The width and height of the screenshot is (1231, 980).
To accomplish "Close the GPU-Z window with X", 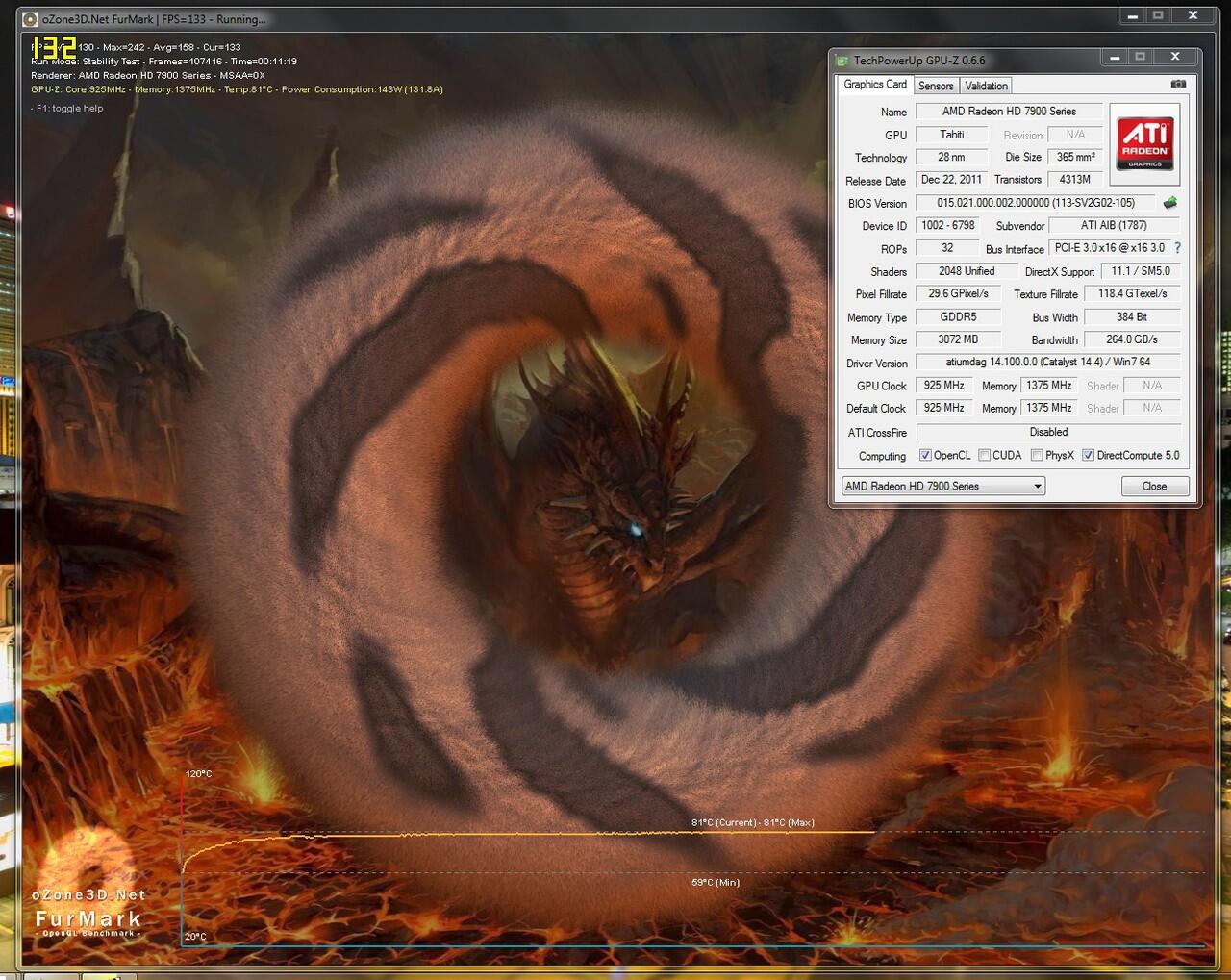I will tap(1174, 58).
